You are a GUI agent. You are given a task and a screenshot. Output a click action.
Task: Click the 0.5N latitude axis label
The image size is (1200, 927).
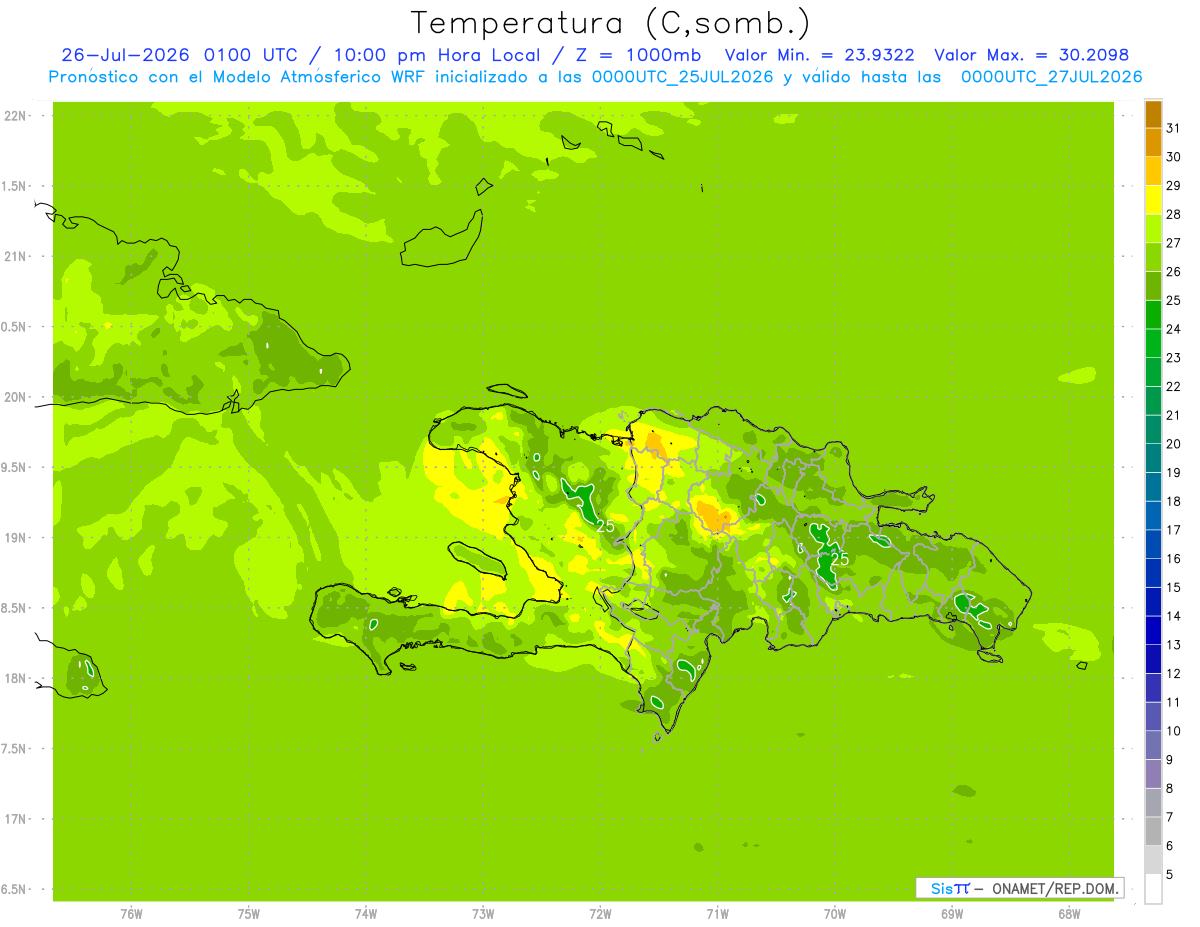pyautogui.click(x=15, y=327)
